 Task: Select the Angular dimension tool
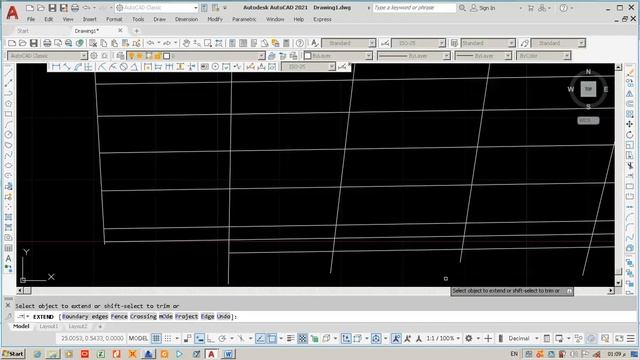click(x=134, y=67)
